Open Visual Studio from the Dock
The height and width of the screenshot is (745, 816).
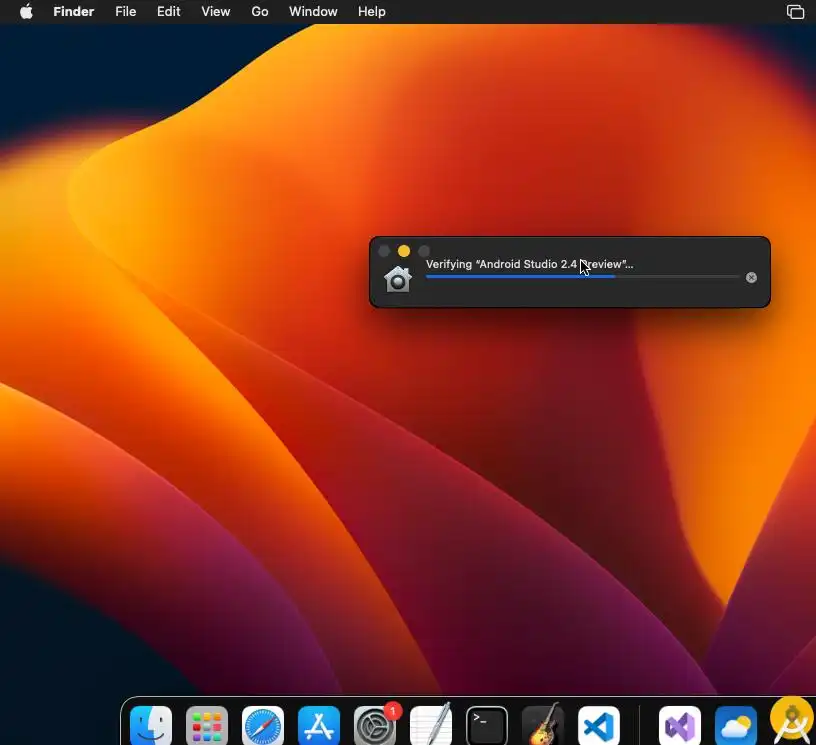(680, 726)
